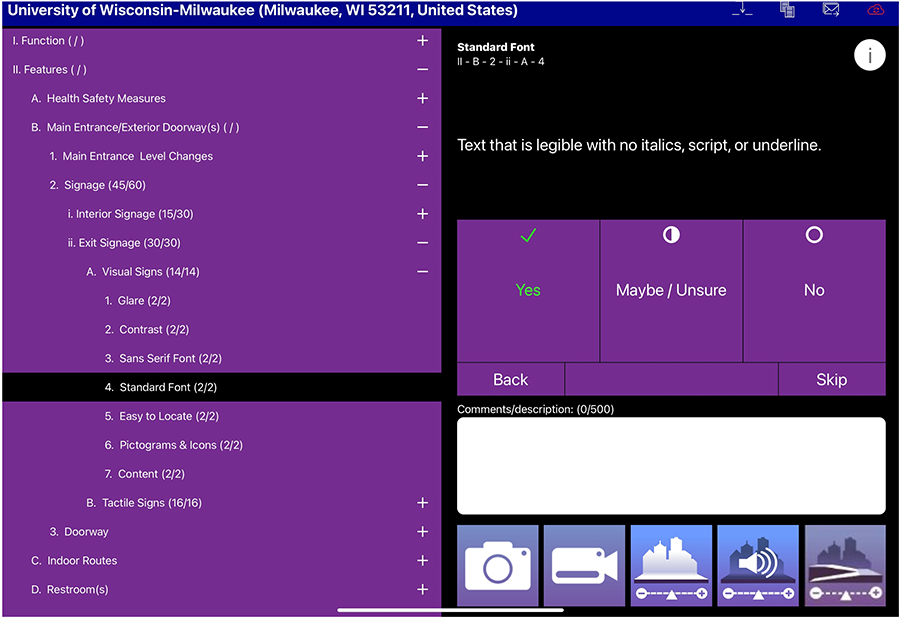Select the No answer option

tap(814, 290)
